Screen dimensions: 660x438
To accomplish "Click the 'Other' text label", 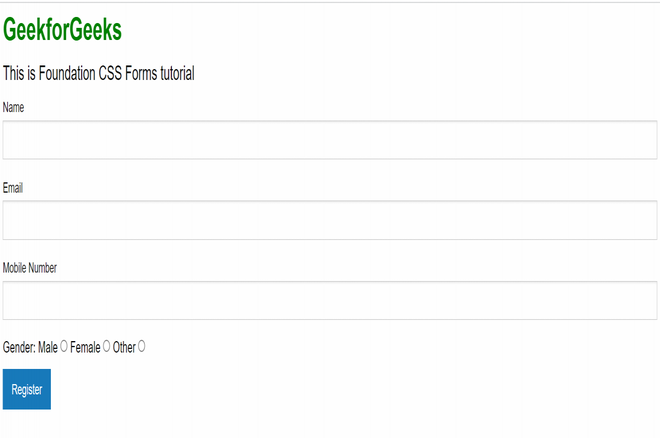I will point(123,347).
